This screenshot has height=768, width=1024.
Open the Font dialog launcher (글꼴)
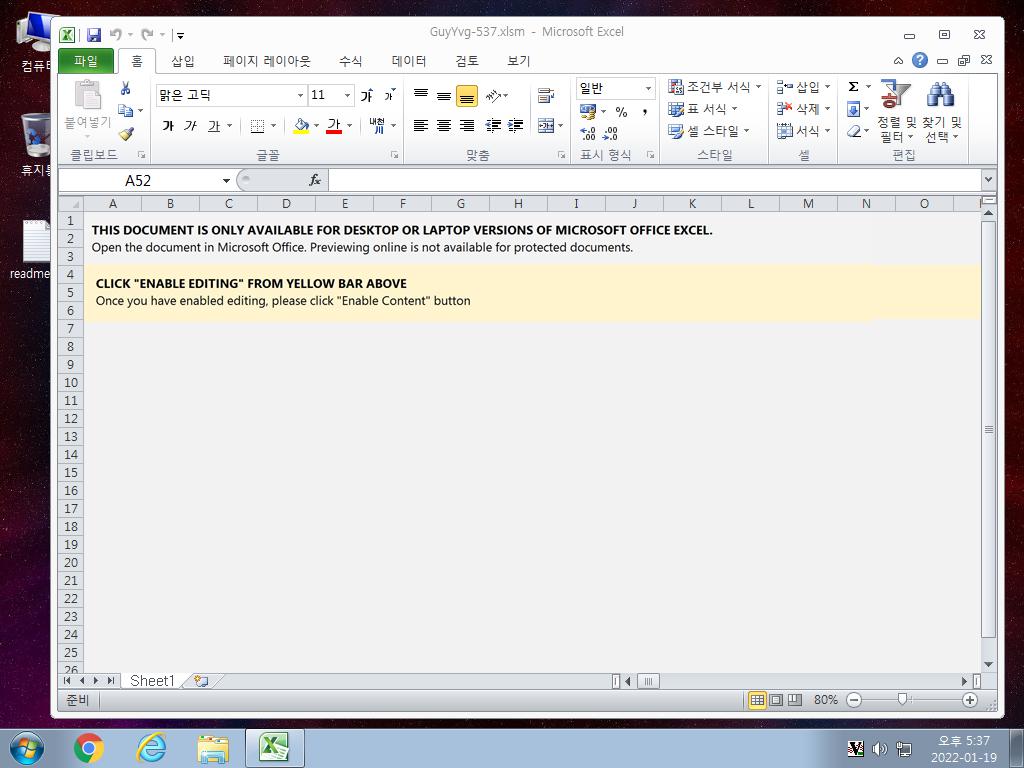394,155
